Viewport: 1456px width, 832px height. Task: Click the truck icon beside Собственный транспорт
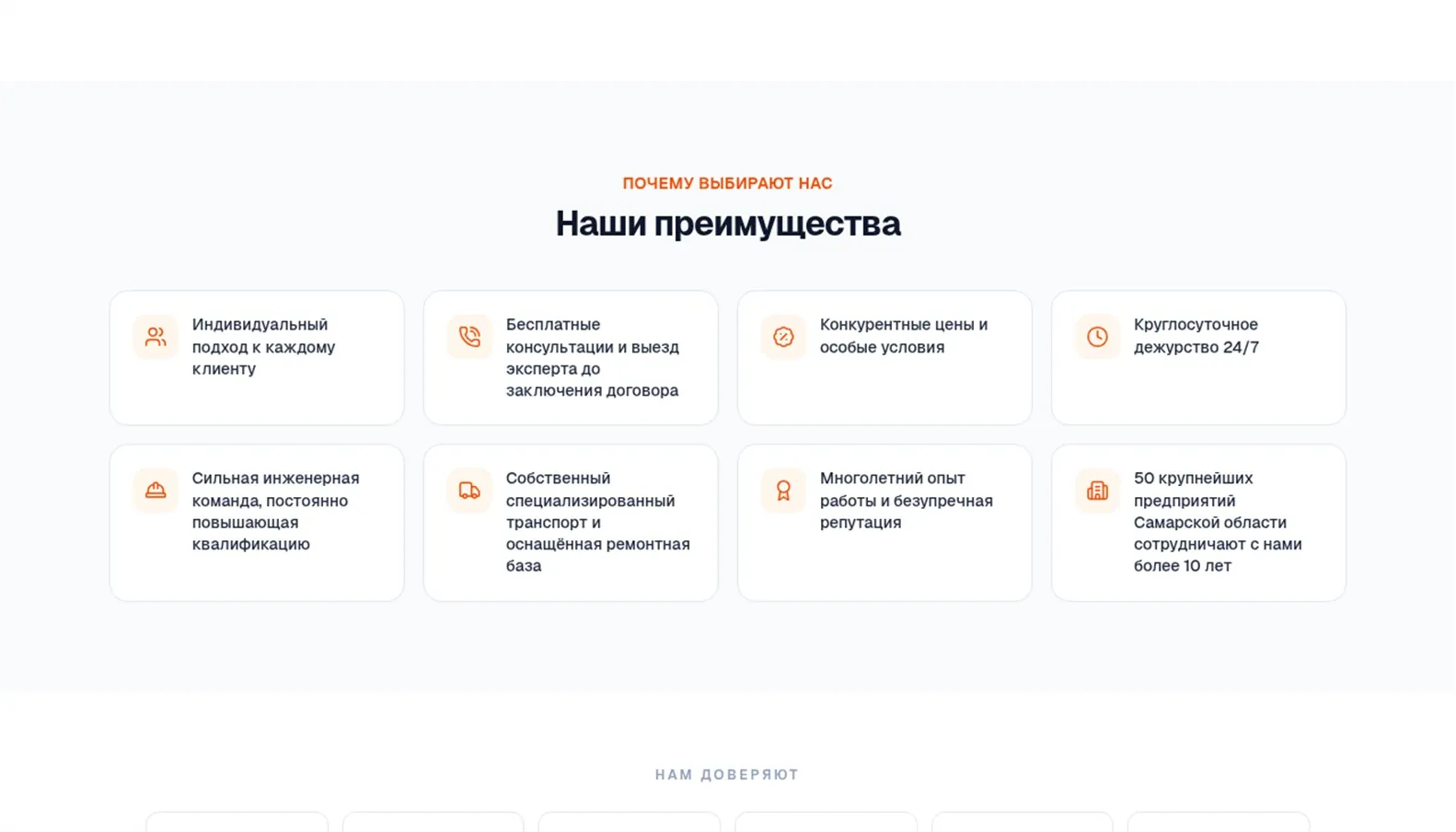pyautogui.click(x=469, y=491)
